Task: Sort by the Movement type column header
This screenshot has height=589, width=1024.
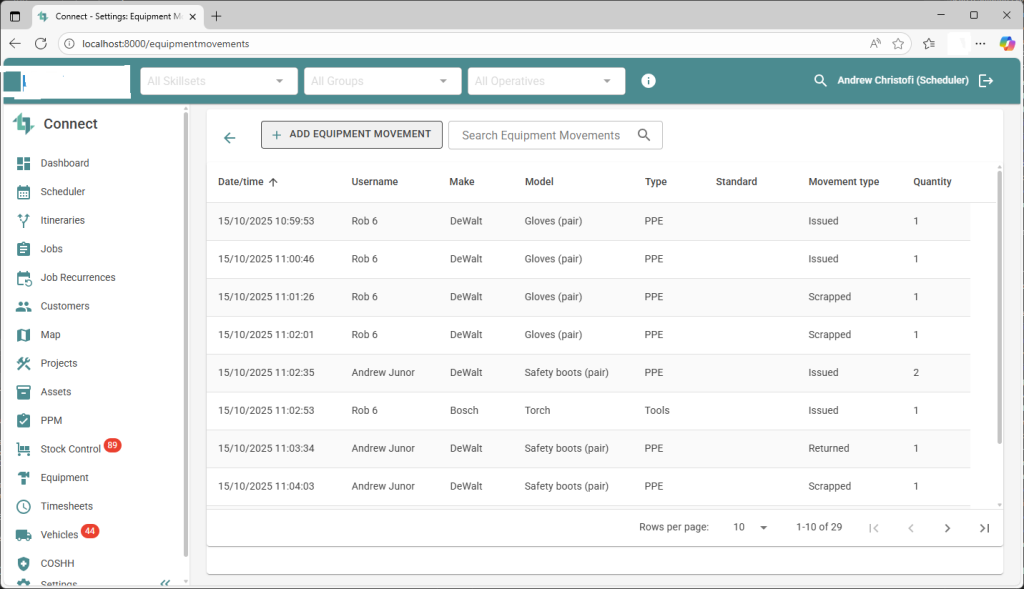Action: click(x=844, y=182)
